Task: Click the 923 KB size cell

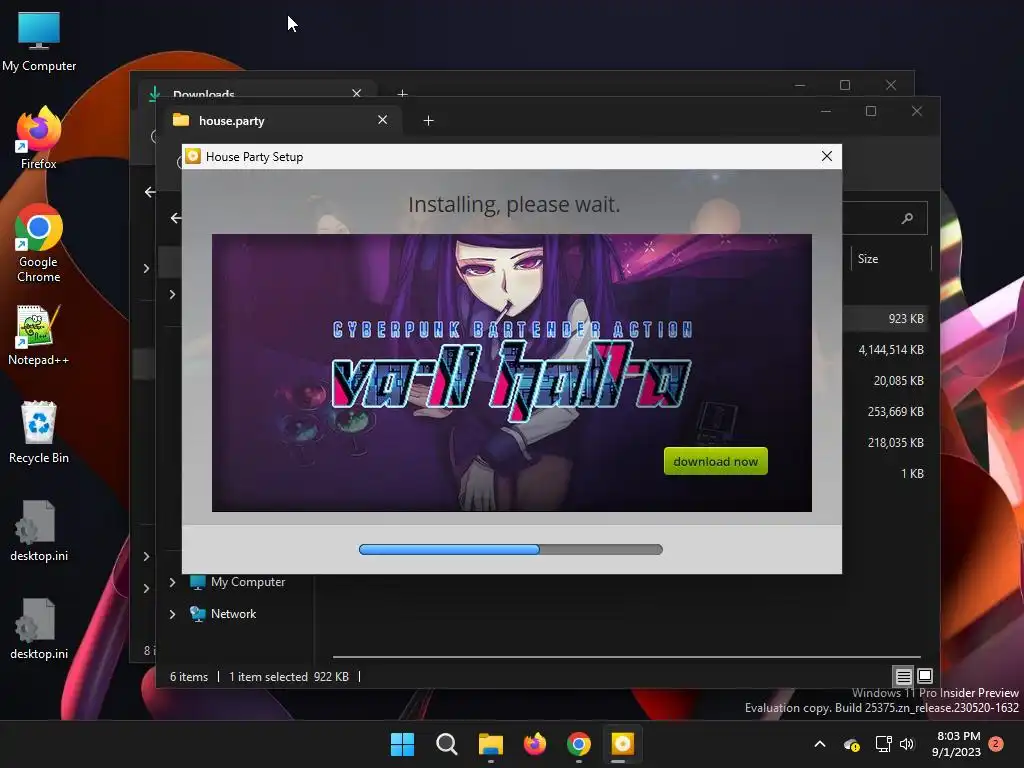Action: tap(905, 319)
